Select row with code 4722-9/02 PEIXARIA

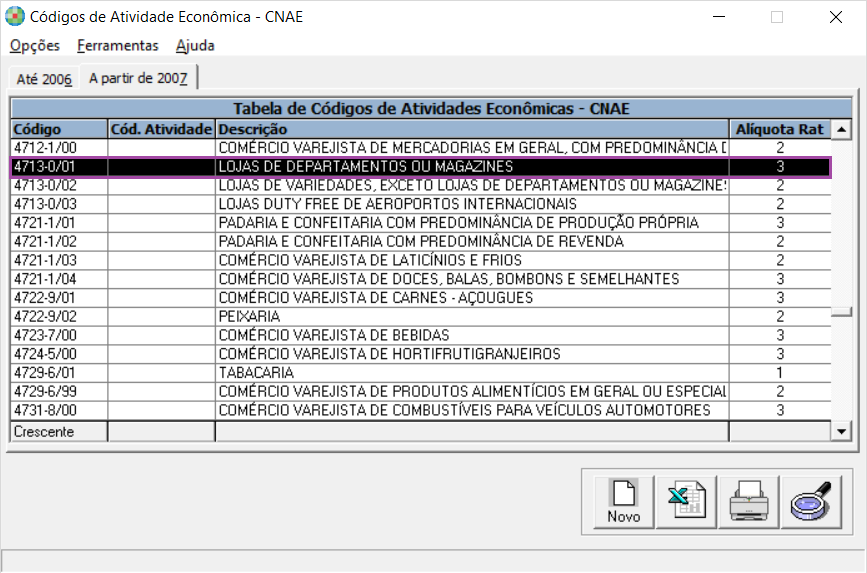click(x=421, y=316)
